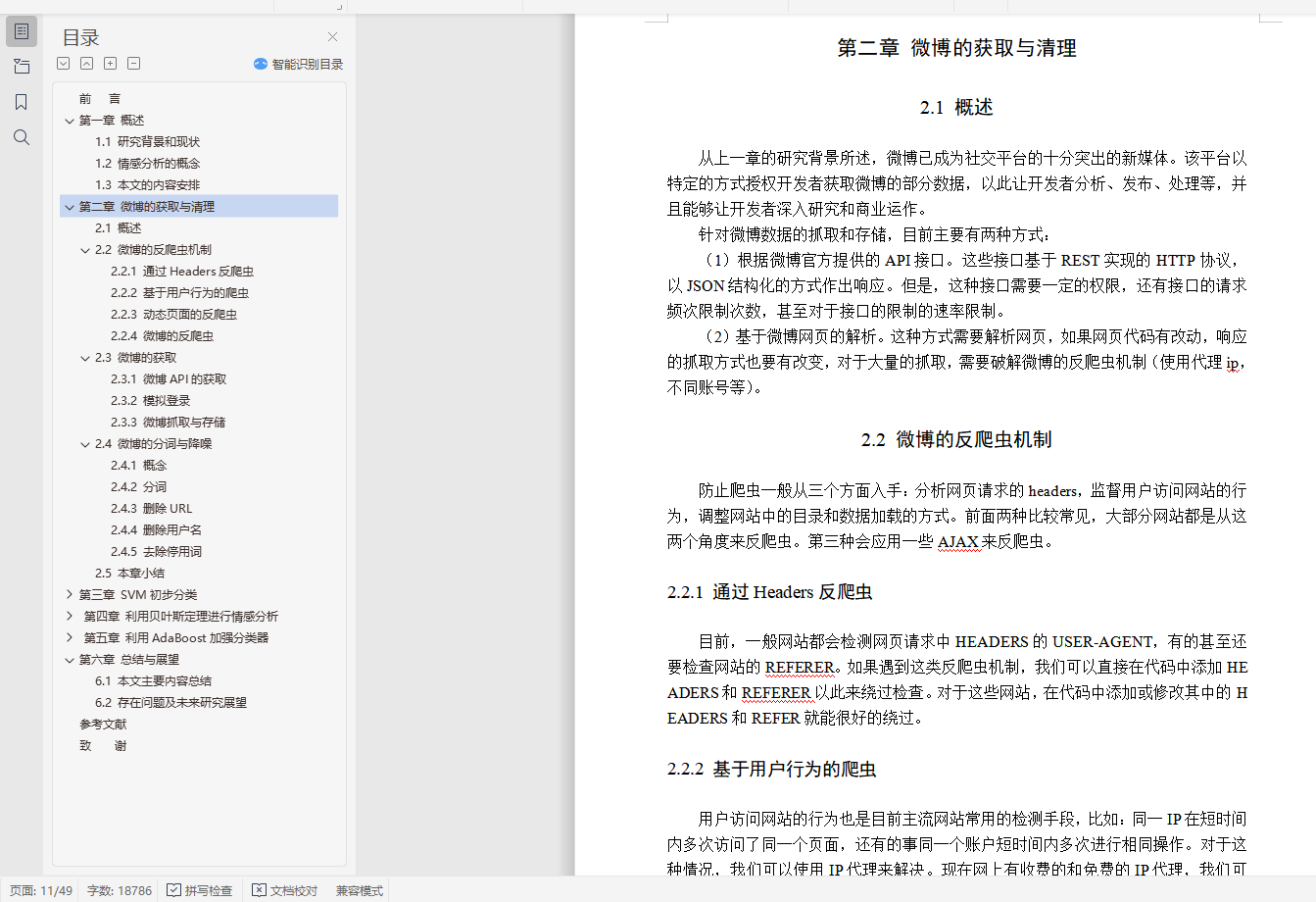Click the underlined word AJAX in the document

(958, 541)
